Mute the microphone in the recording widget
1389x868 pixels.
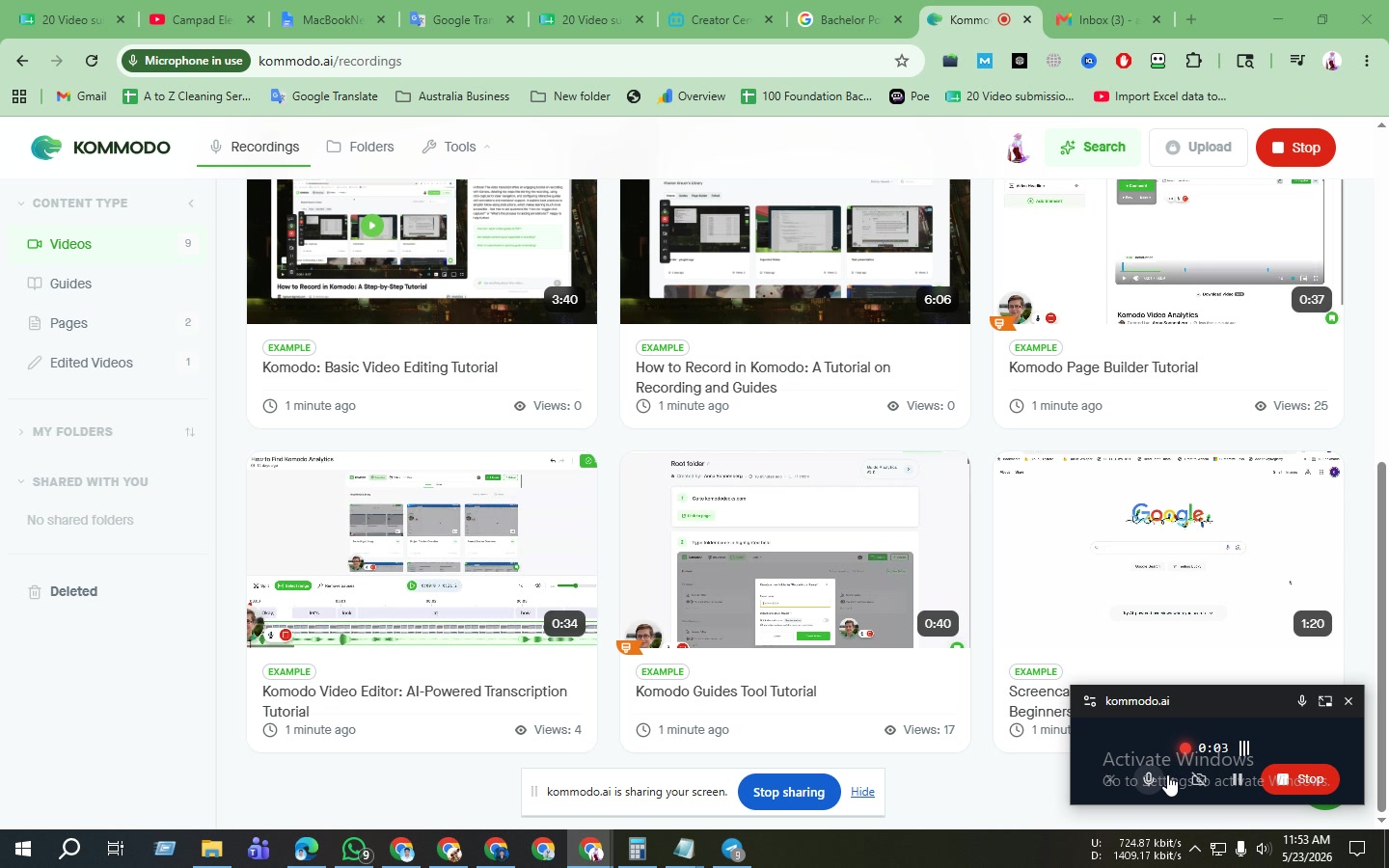click(1148, 779)
